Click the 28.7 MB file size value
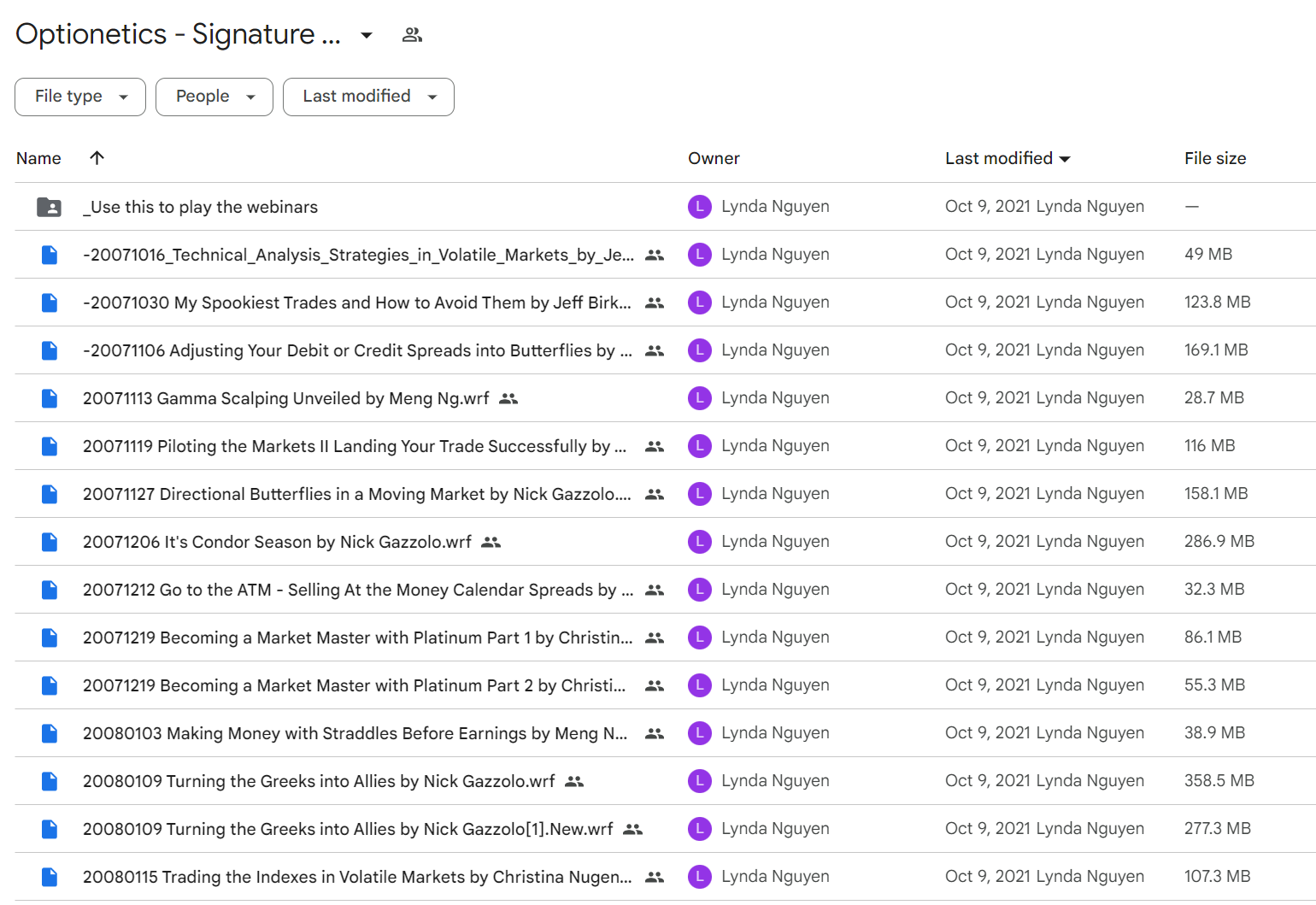 1214,398
